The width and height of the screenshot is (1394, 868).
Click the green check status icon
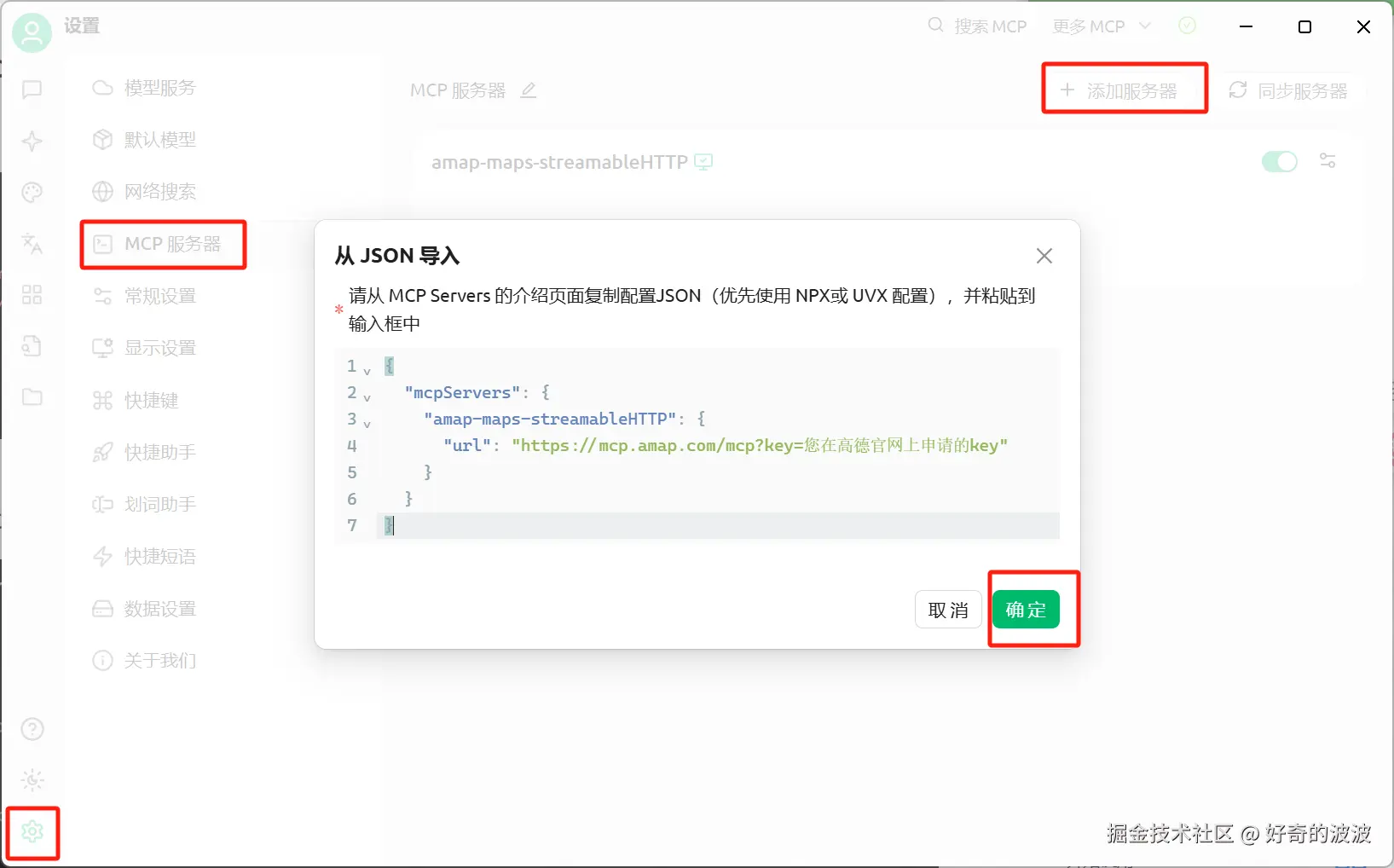[1187, 26]
